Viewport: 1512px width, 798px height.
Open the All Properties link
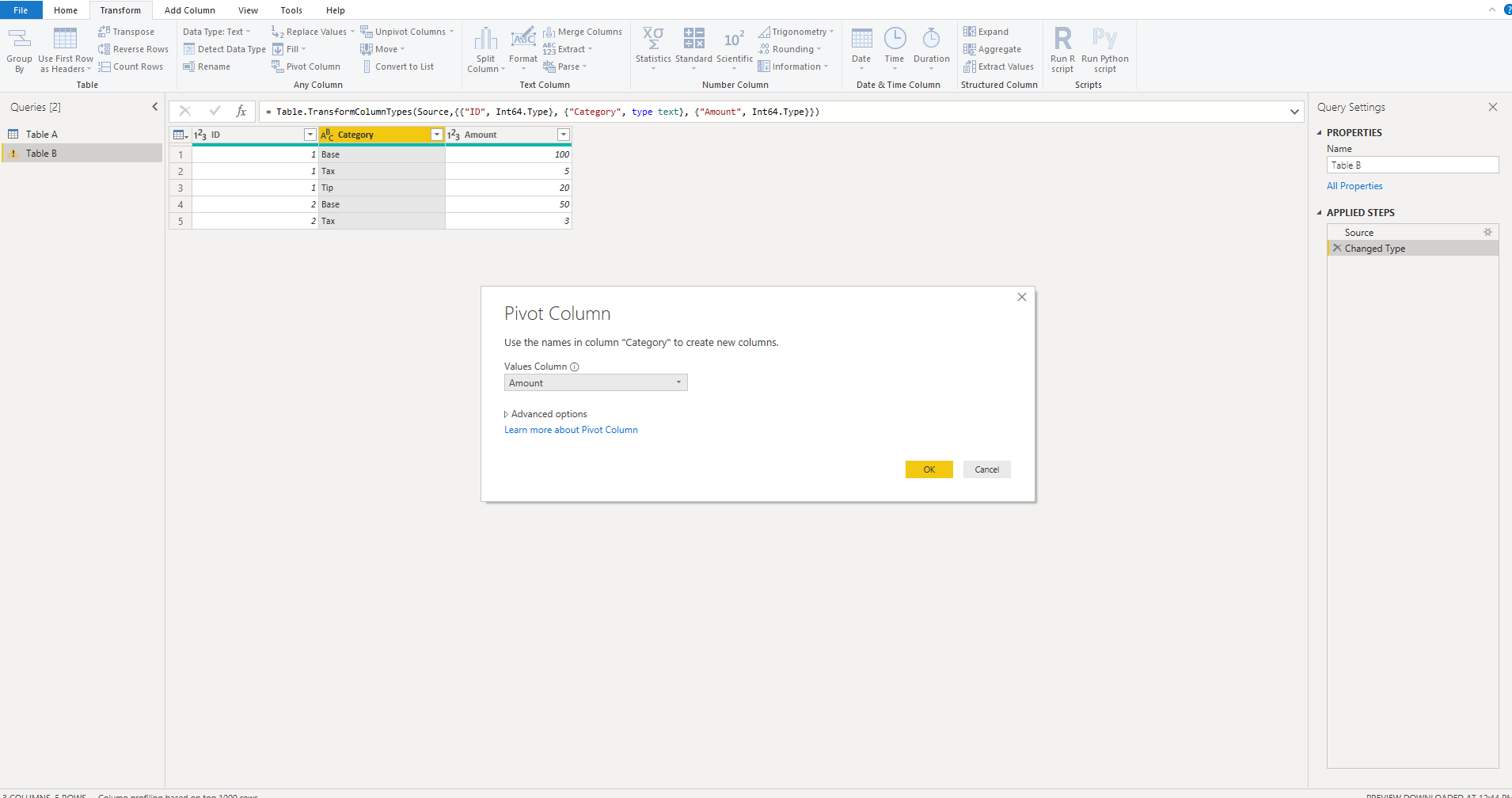pyautogui.click(x=1354, y=186)
